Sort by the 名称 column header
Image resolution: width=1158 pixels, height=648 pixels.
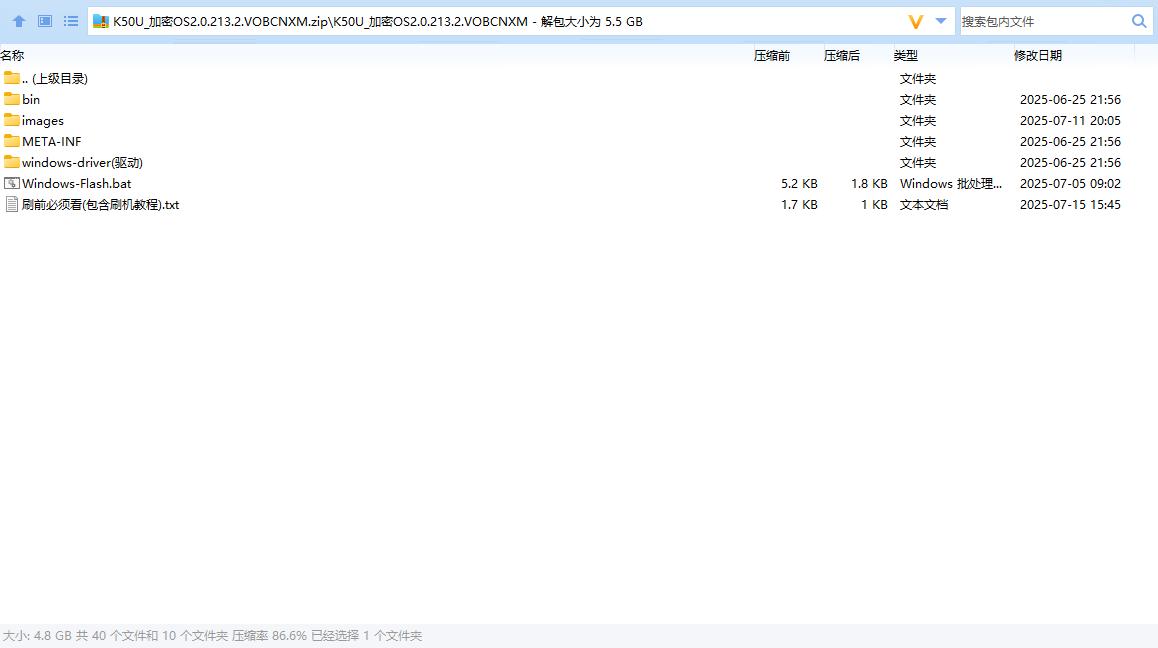pos(13,55)
